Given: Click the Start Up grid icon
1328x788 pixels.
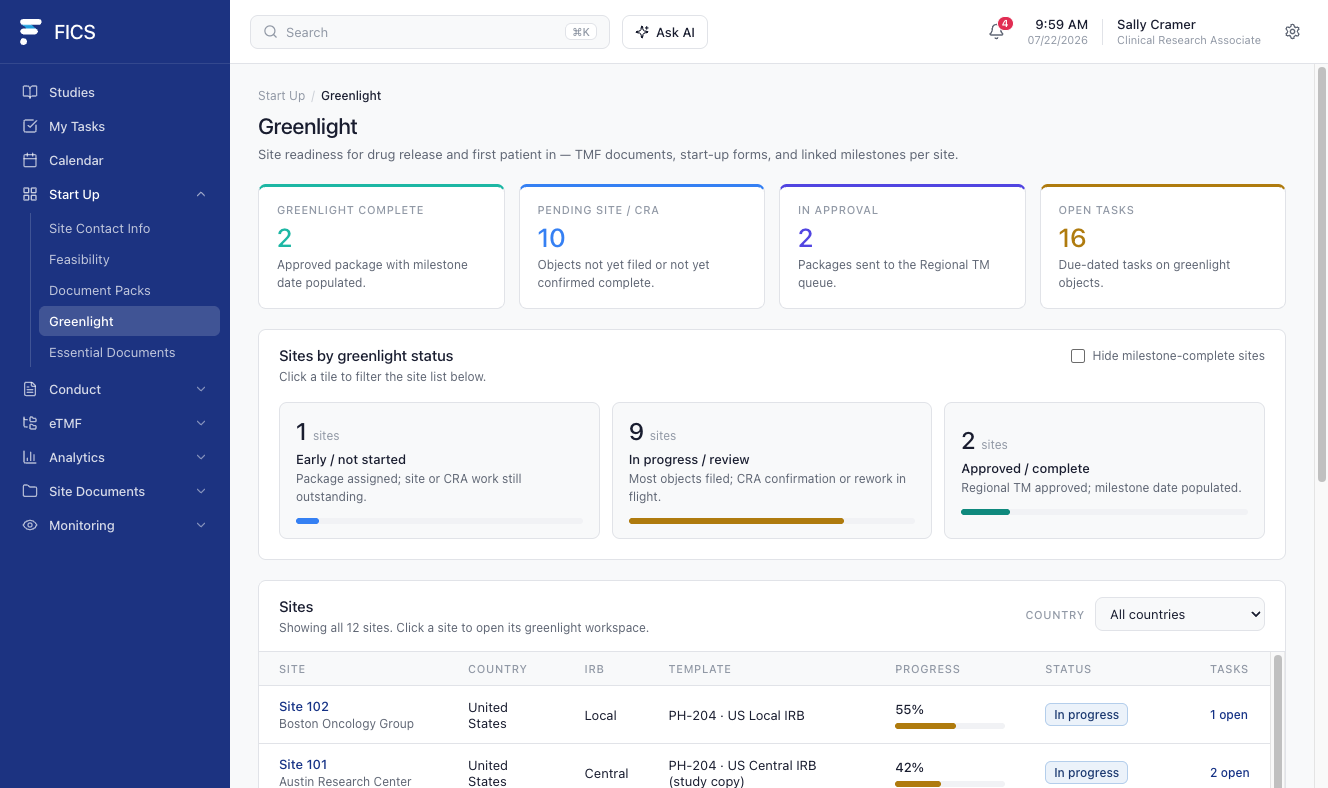Looking at the screenshot, I should pos(30,194).
